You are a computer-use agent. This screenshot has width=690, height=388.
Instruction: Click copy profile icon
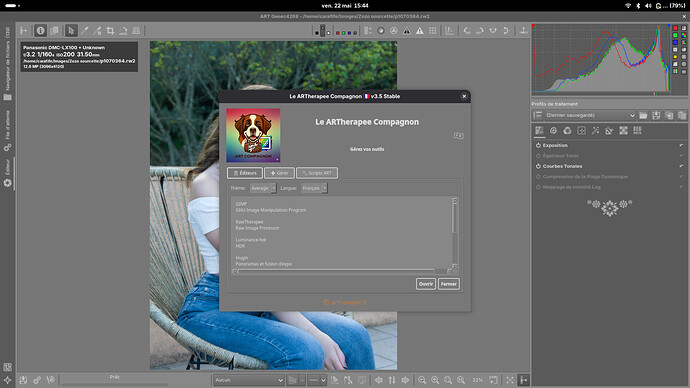[669, 115]
